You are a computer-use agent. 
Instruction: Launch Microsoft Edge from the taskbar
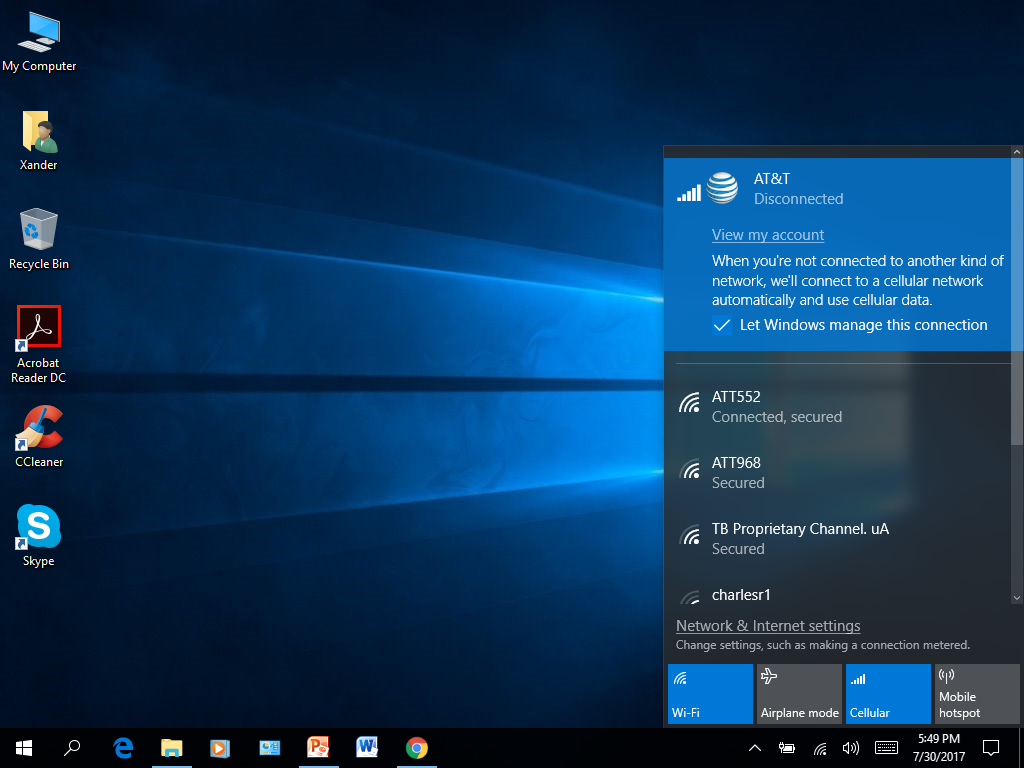point(123,748)
